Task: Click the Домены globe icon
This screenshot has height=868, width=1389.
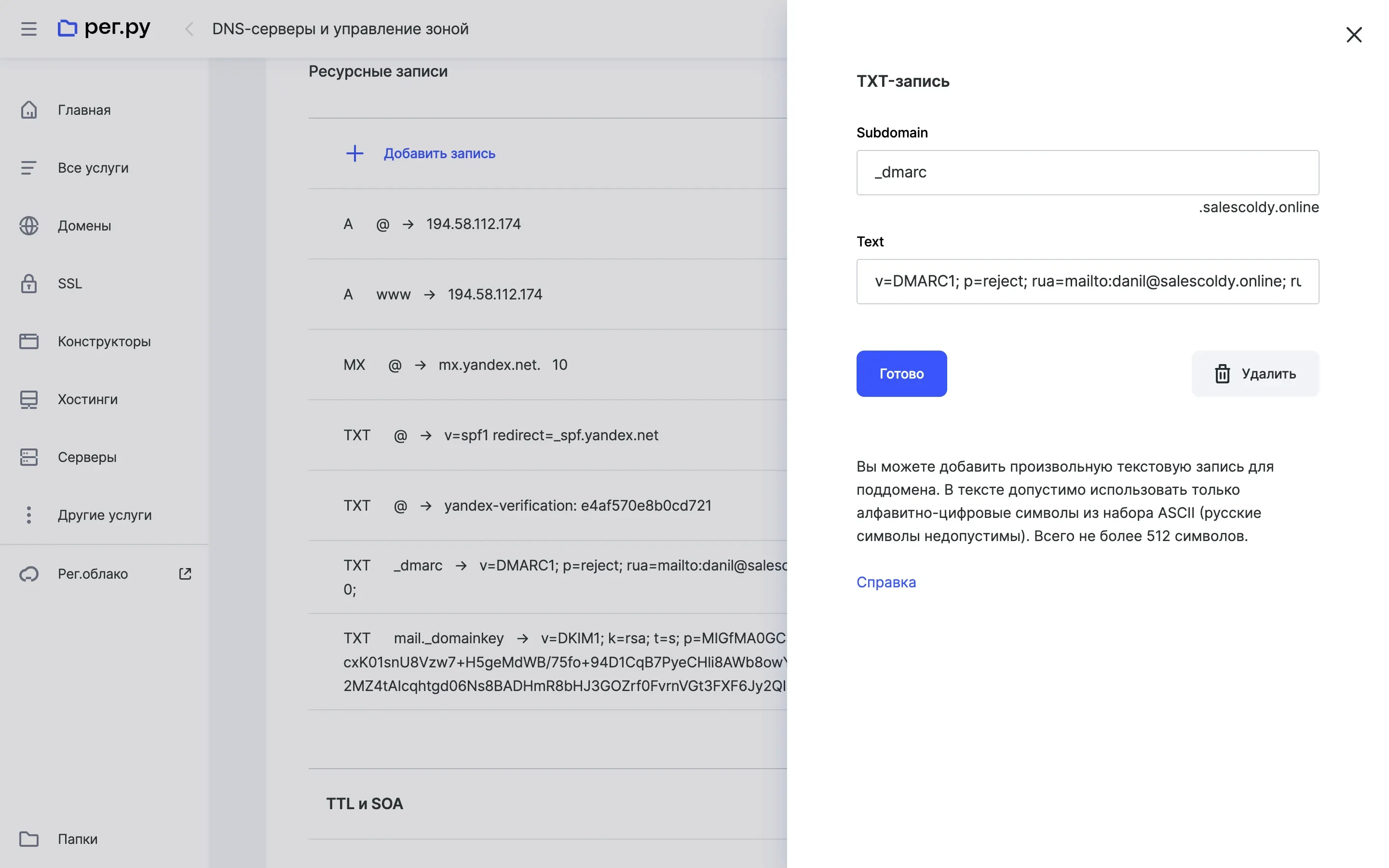Action: [x=29, y=226]
